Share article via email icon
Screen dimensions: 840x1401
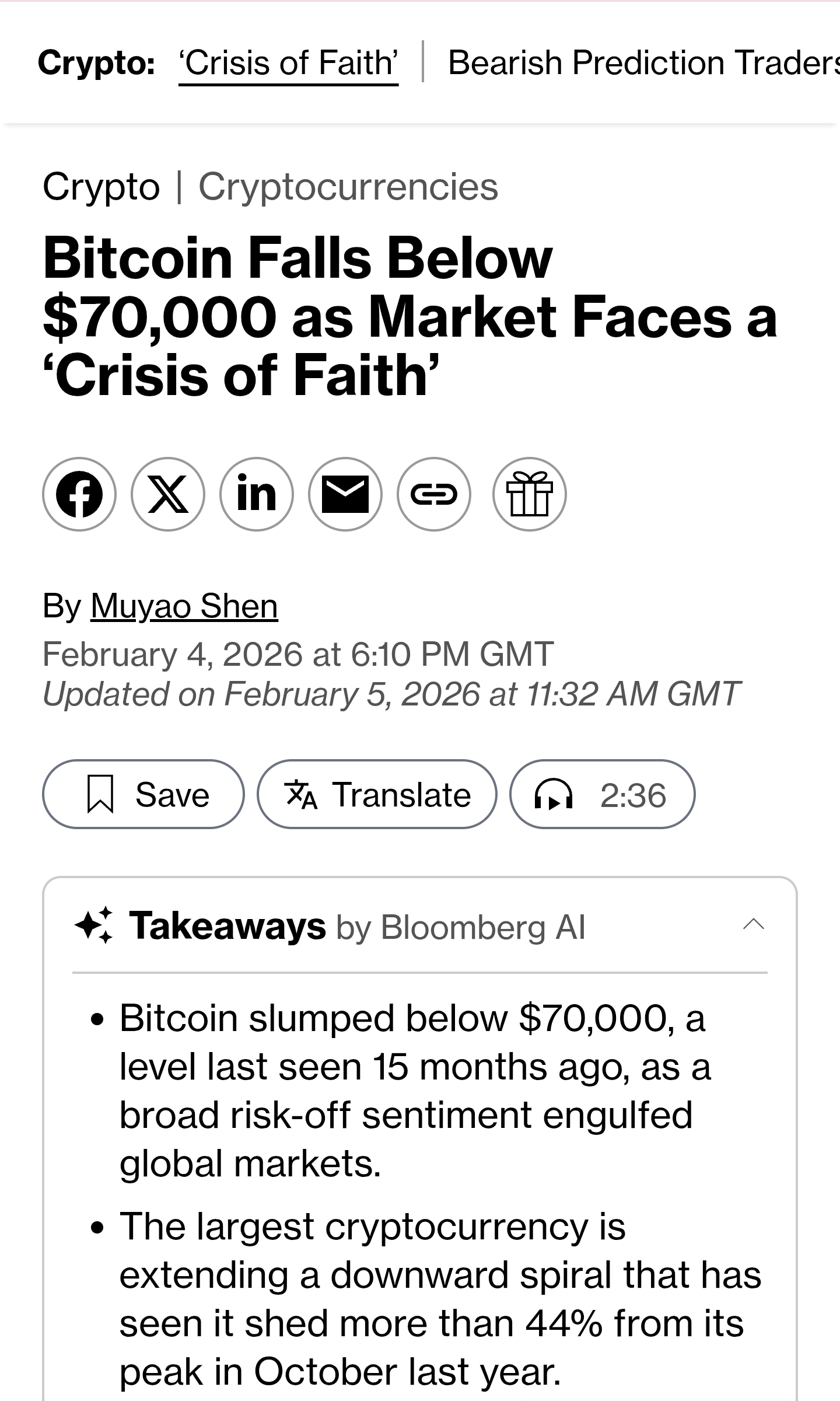click(345, 494)
